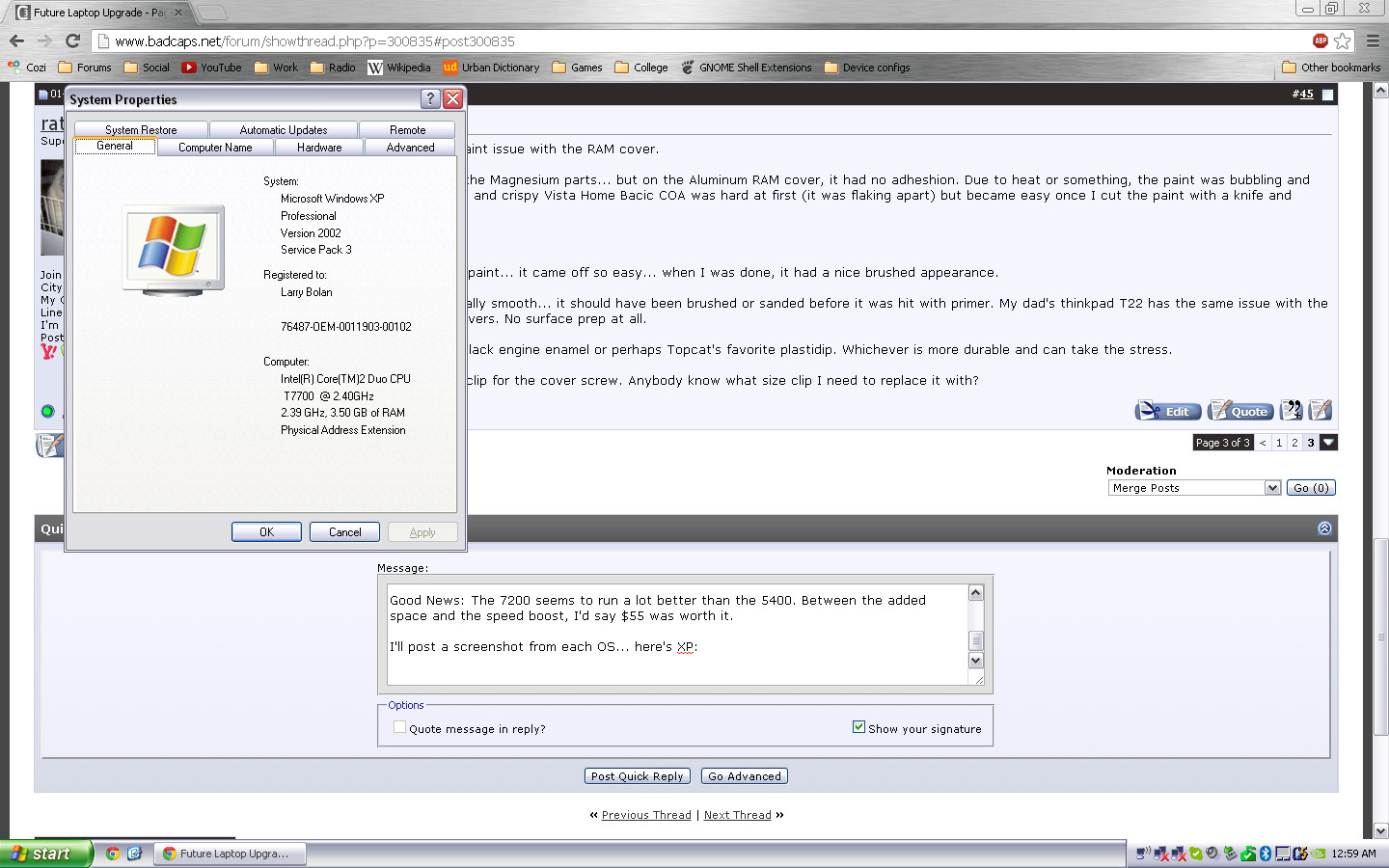This screenshot has height=868, width=1389.
Task: Click the green Skype status tray icon
Action: point(1196,854)
